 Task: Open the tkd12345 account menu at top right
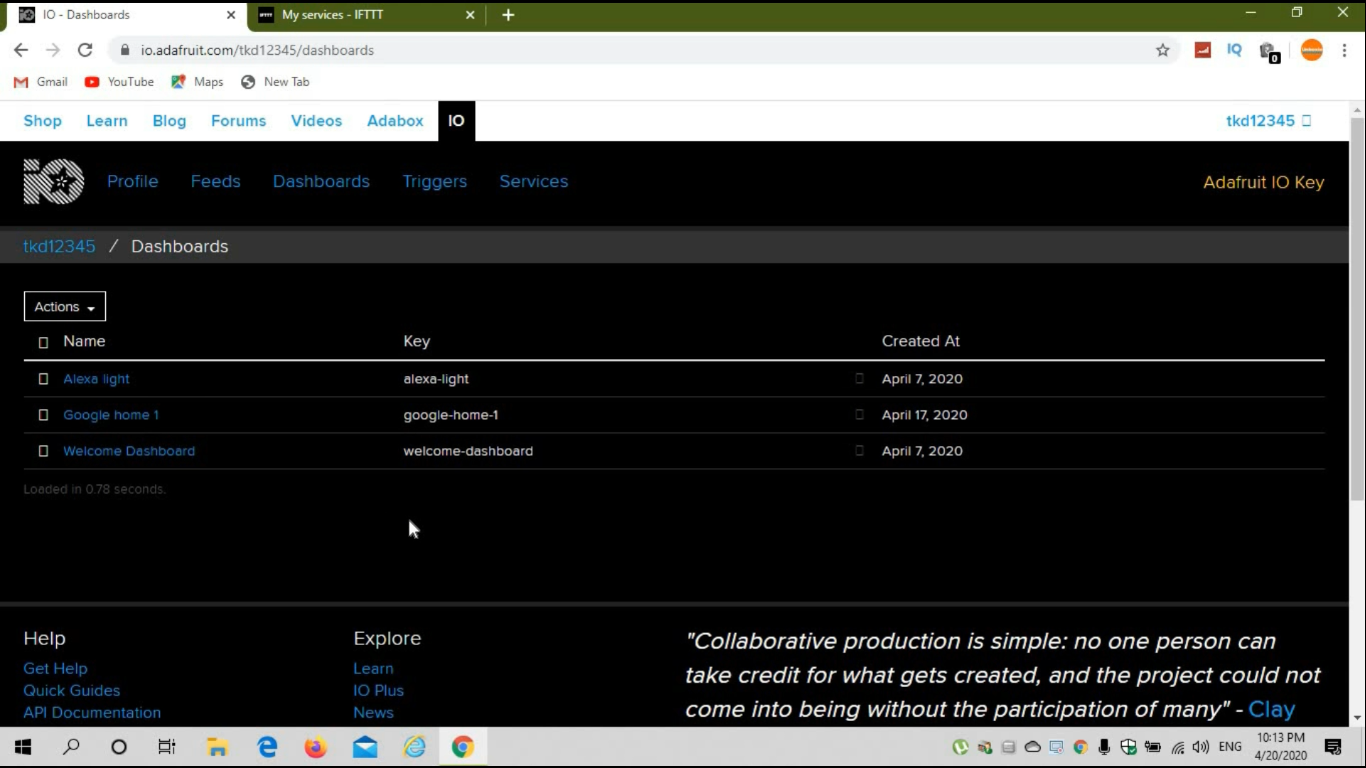pos(1268,121)
